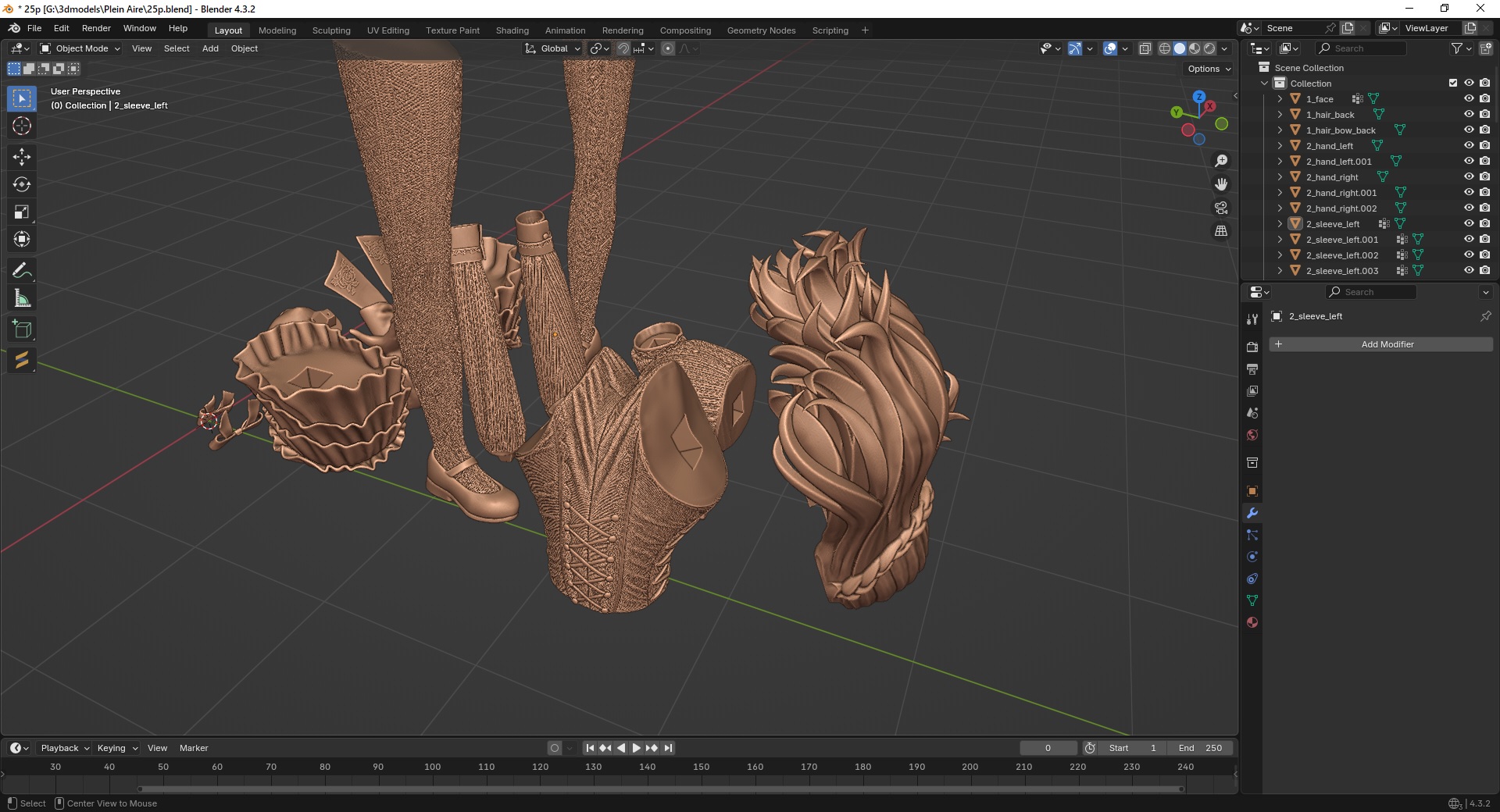Open the Object Mode dropdown
This screenshot has width=1500, height=812.
[x=80, y=48]
